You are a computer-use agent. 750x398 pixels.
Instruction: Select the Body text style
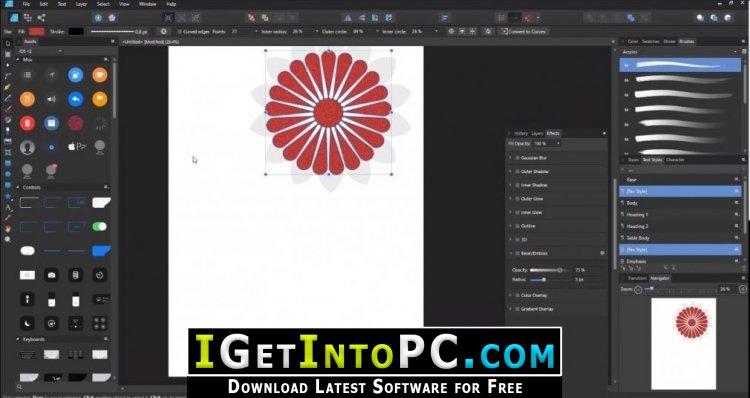(680, 203)
